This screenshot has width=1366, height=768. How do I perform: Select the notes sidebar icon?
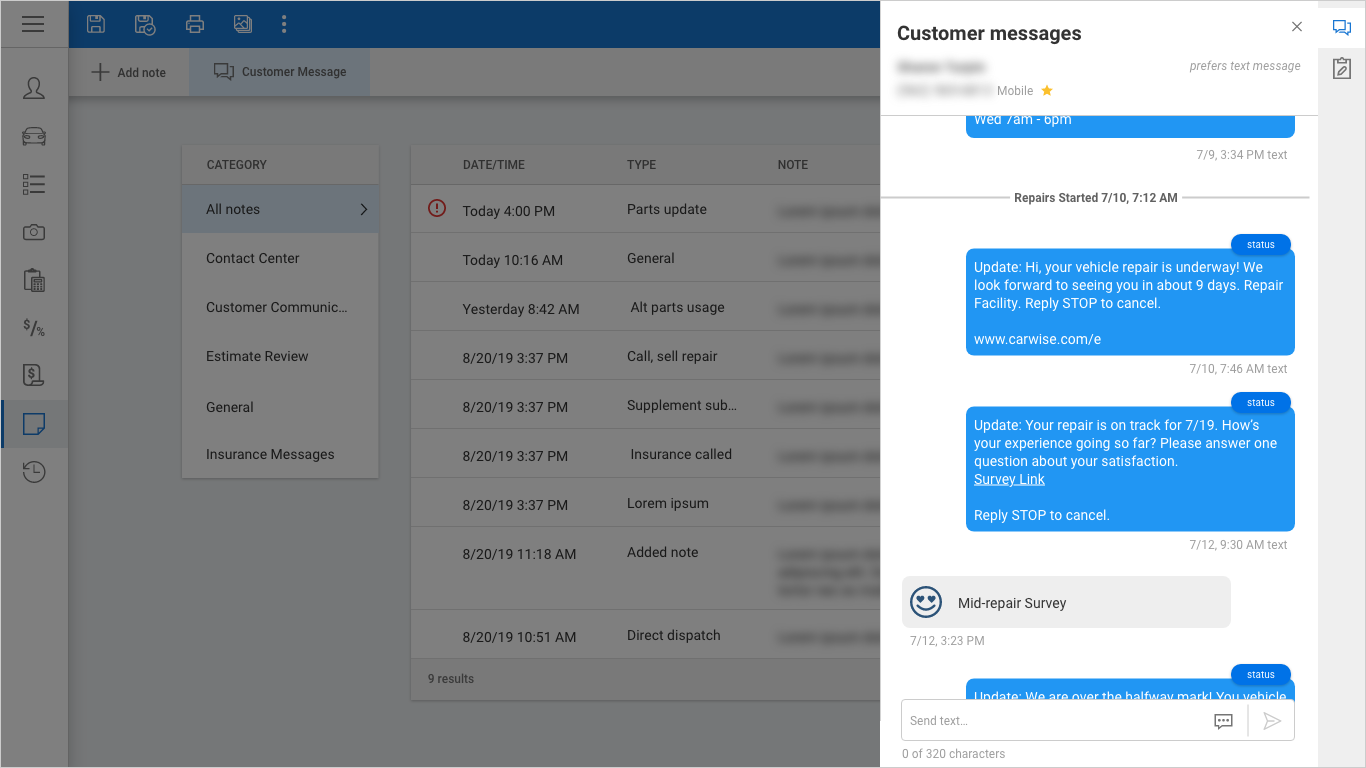click(x=34, y=424)
